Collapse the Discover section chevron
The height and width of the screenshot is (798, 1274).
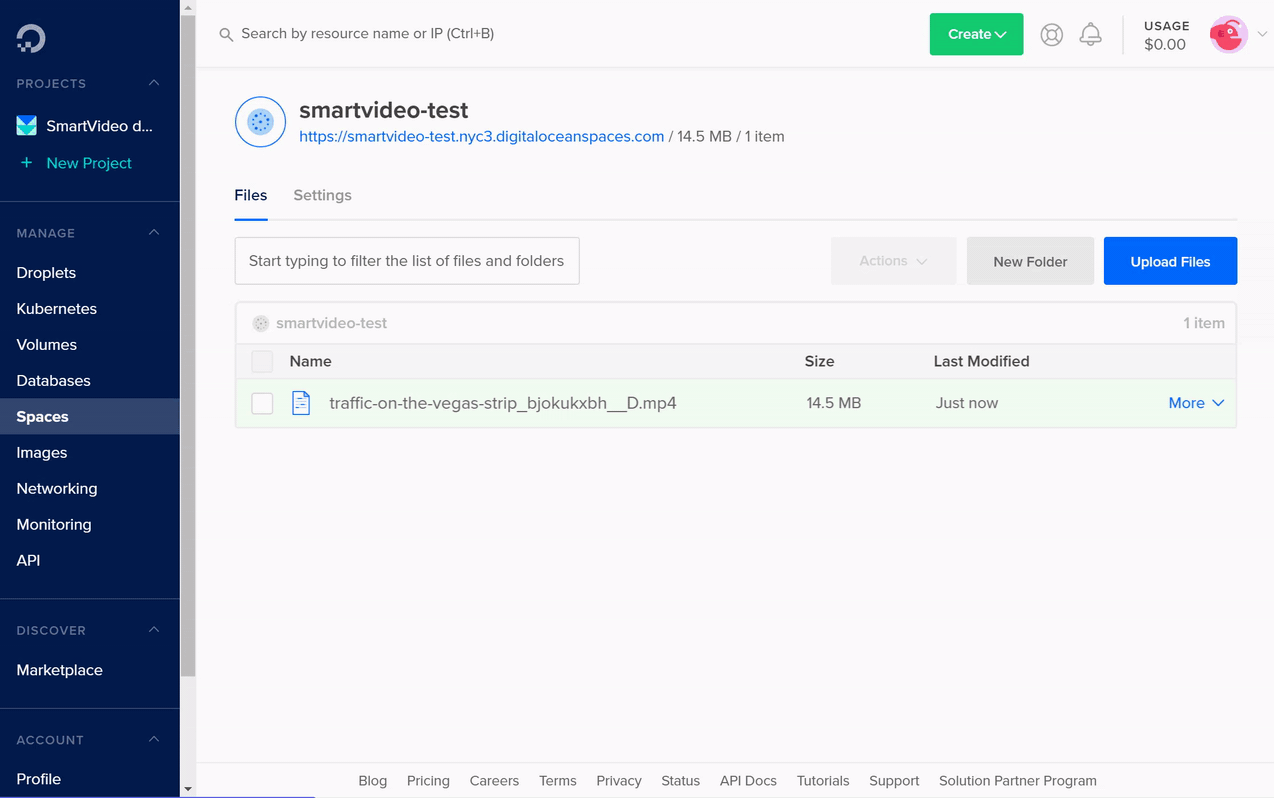pyautogui.click(x=154, y=630)
